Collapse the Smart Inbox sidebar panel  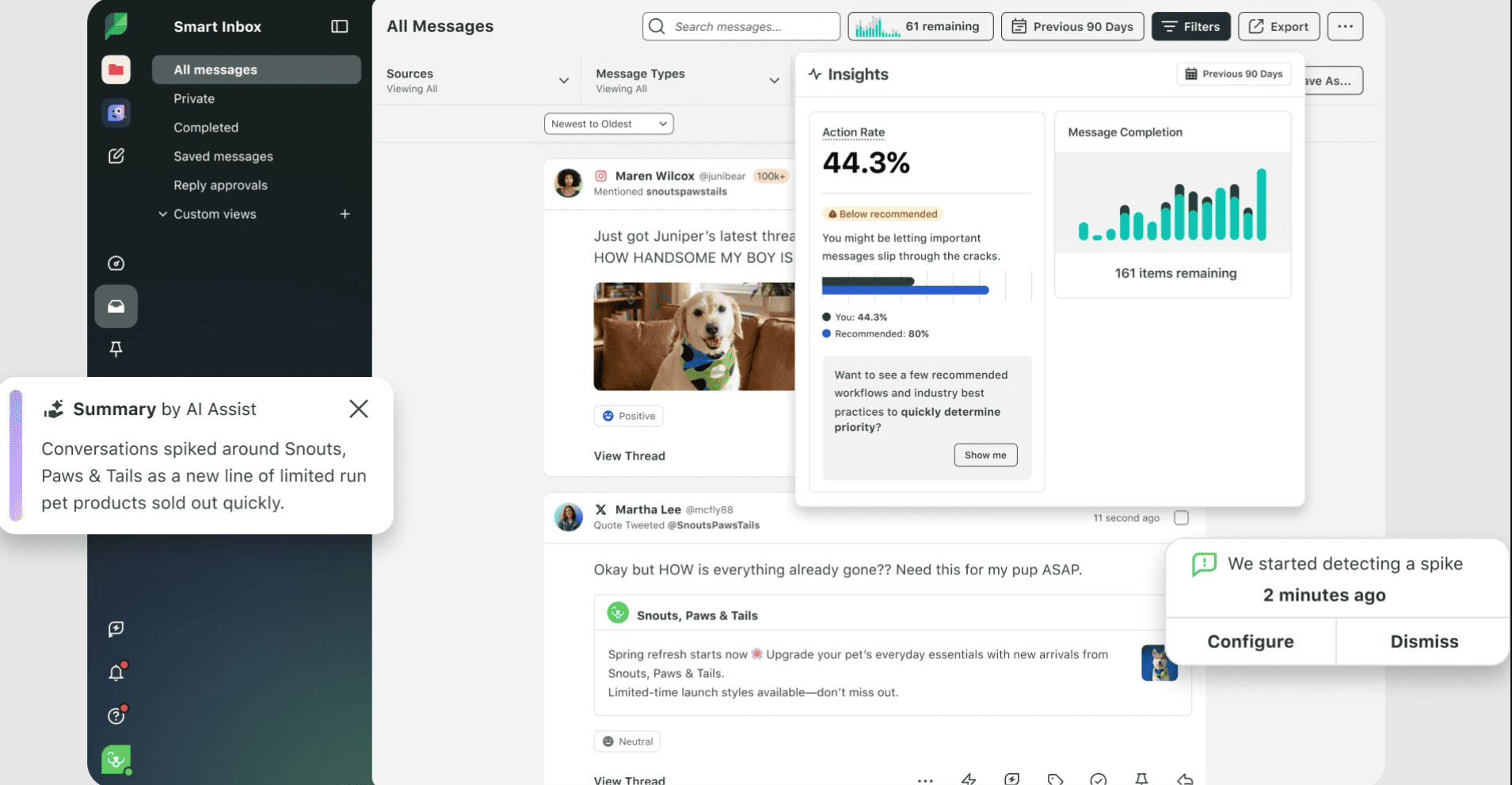(x=340, y=26)
